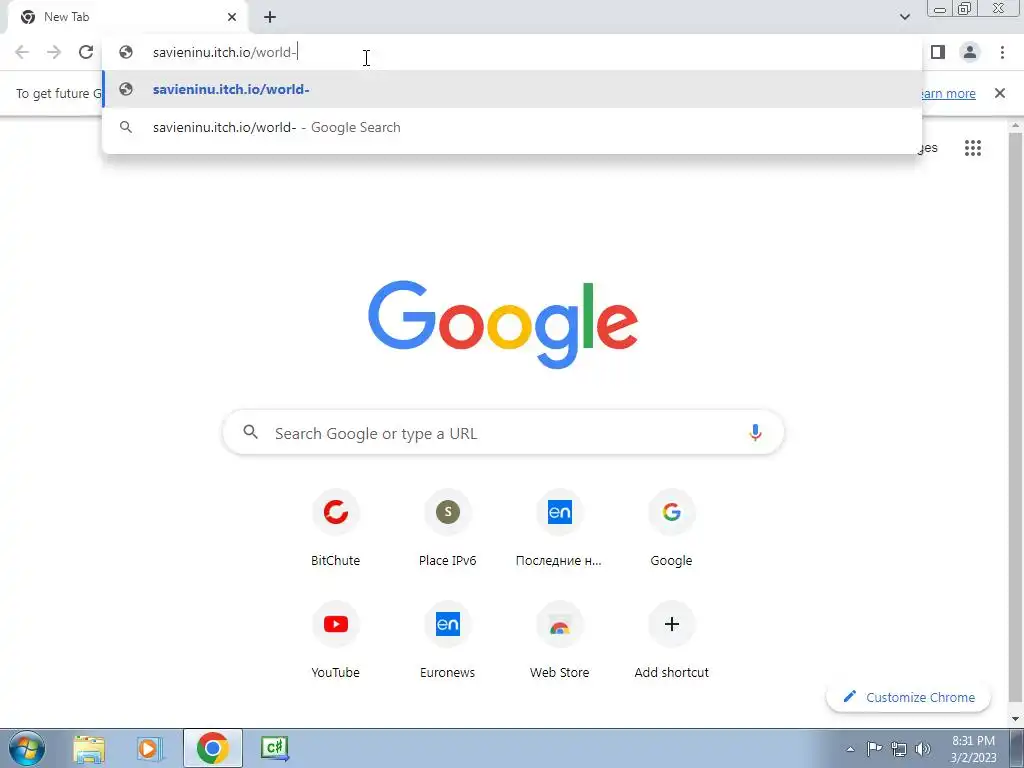
Task: Click the Chrome taskbar icon
Action: (212, 748)
